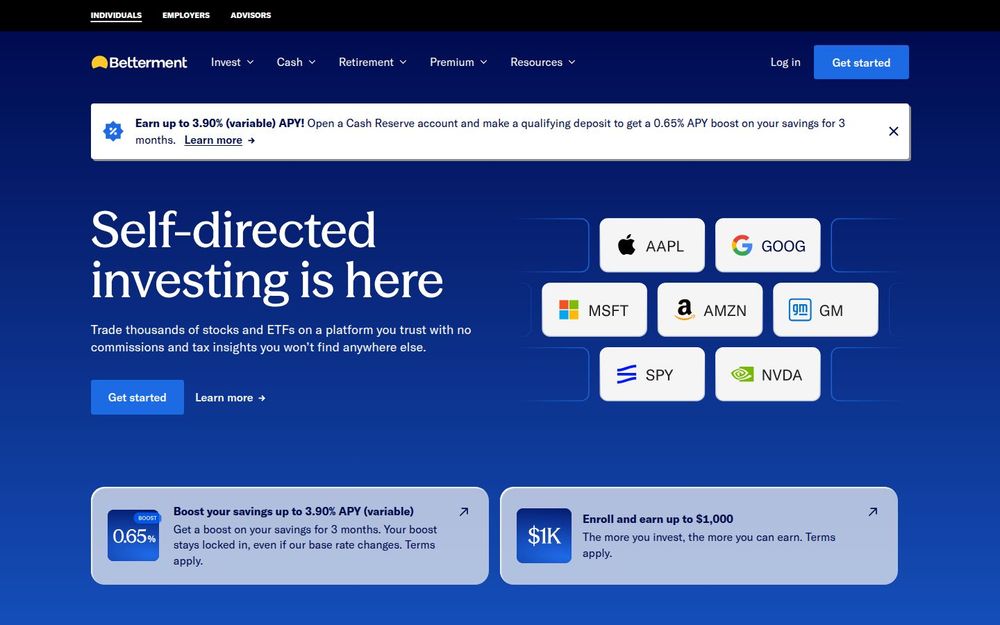Click the Microsoft icon on the MSFT tile
This screenshot has height=625, width=1000.
567,310
